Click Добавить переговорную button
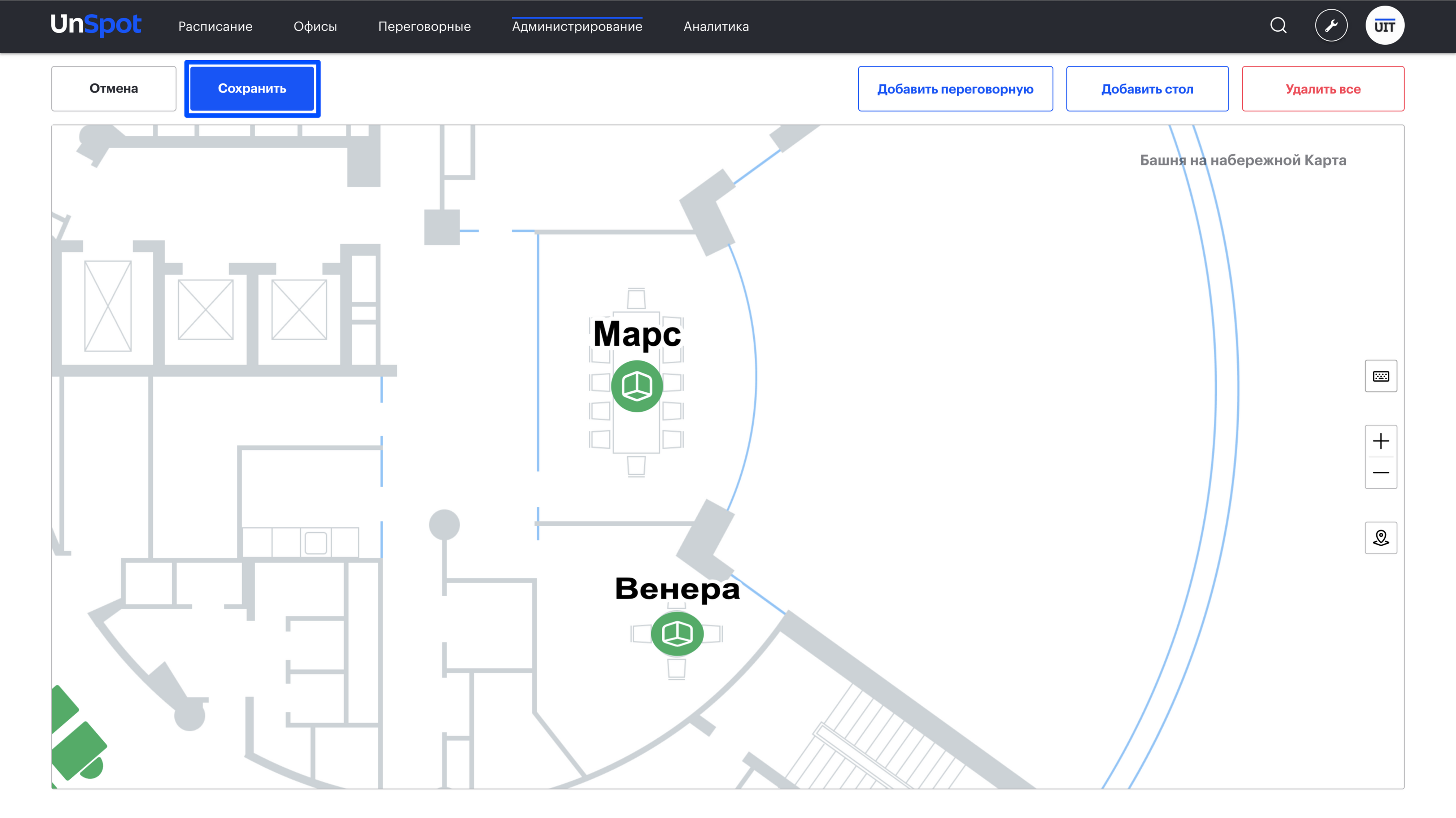Image resolution: width=1456 pixels, height=818 pixels. (955, 89)
